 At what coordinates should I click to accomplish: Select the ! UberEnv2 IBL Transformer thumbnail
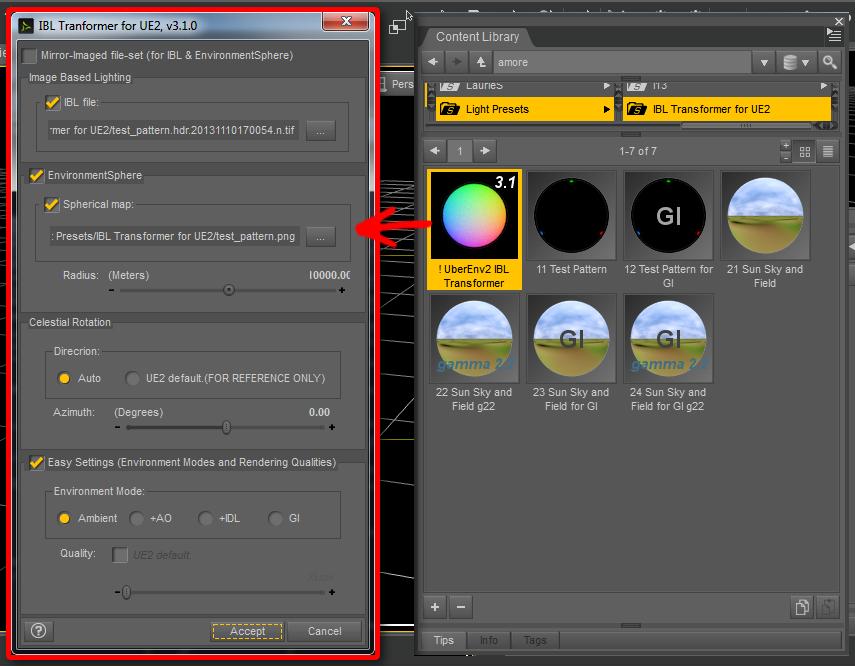point(474,229)
